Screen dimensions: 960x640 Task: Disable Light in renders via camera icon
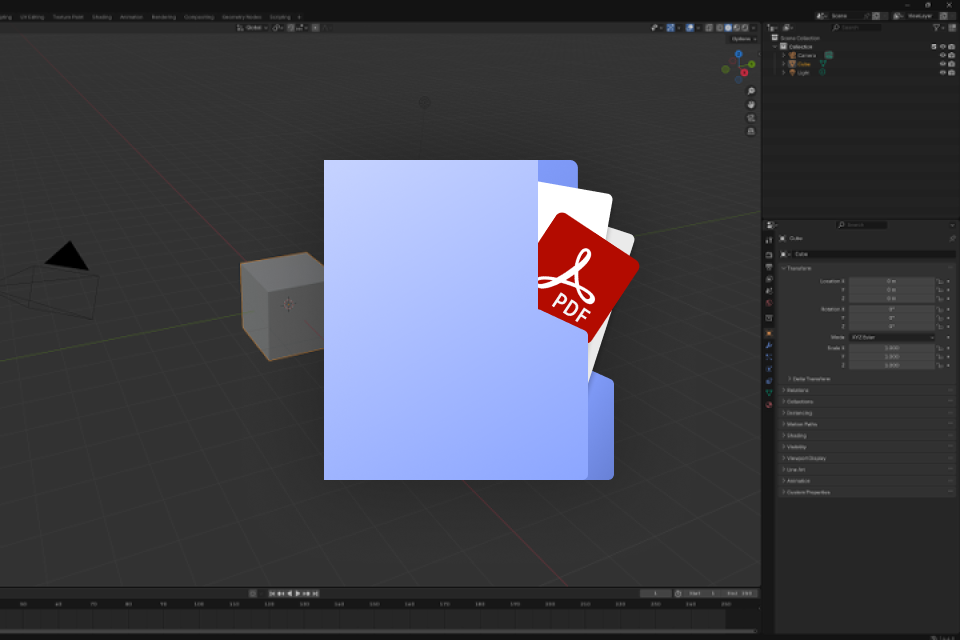(951, 72)
